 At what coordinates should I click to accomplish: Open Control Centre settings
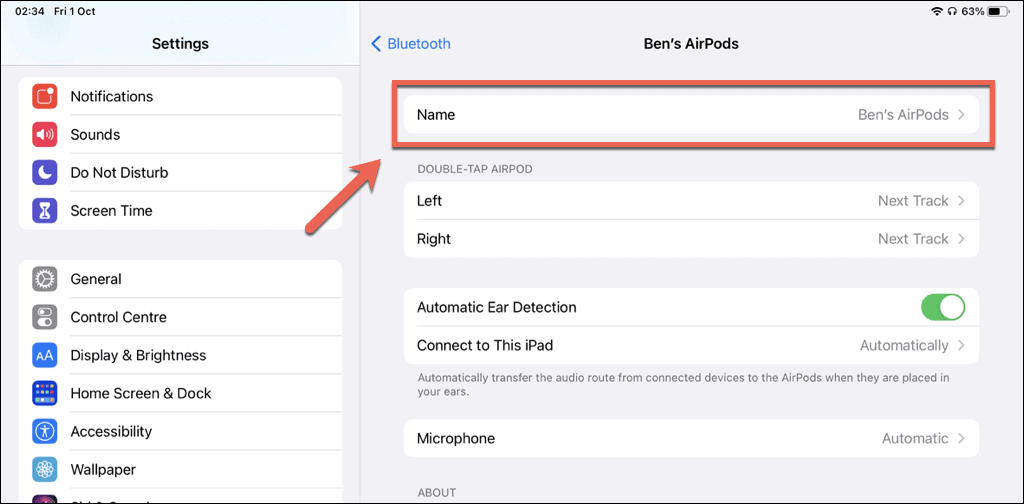tap(180, 317)
